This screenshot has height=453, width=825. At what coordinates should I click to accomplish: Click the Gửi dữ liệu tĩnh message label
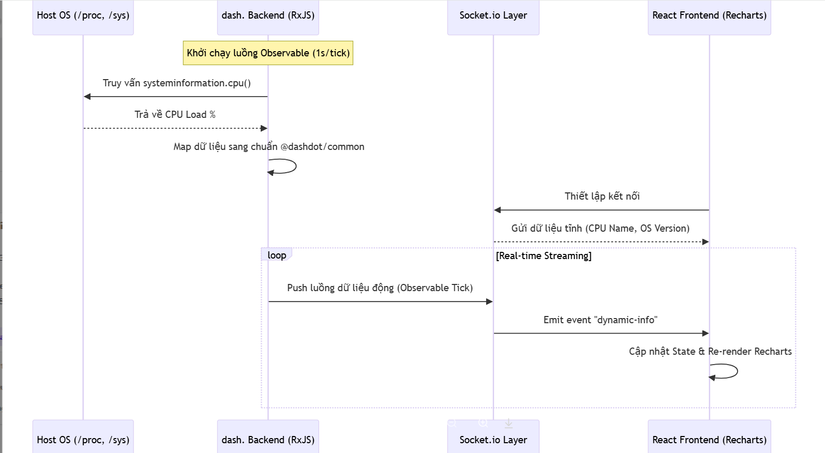coord(601,228)
